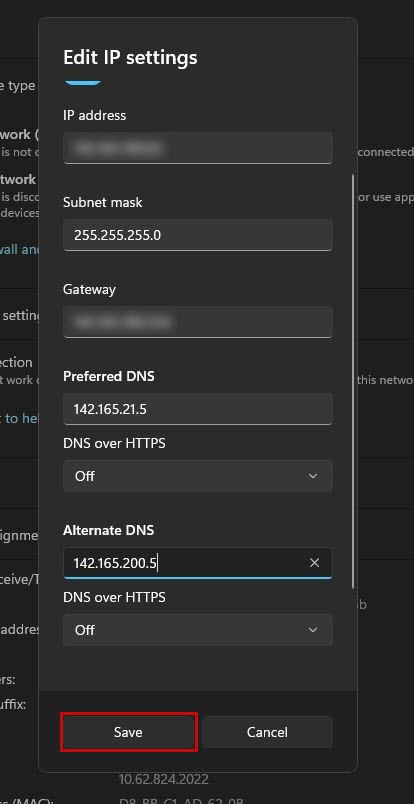The height and width of the screenshot is (804, 414).
Task: Click chevron arrow on Preferred DNS HTTPS dropdown
Action: 313,476
